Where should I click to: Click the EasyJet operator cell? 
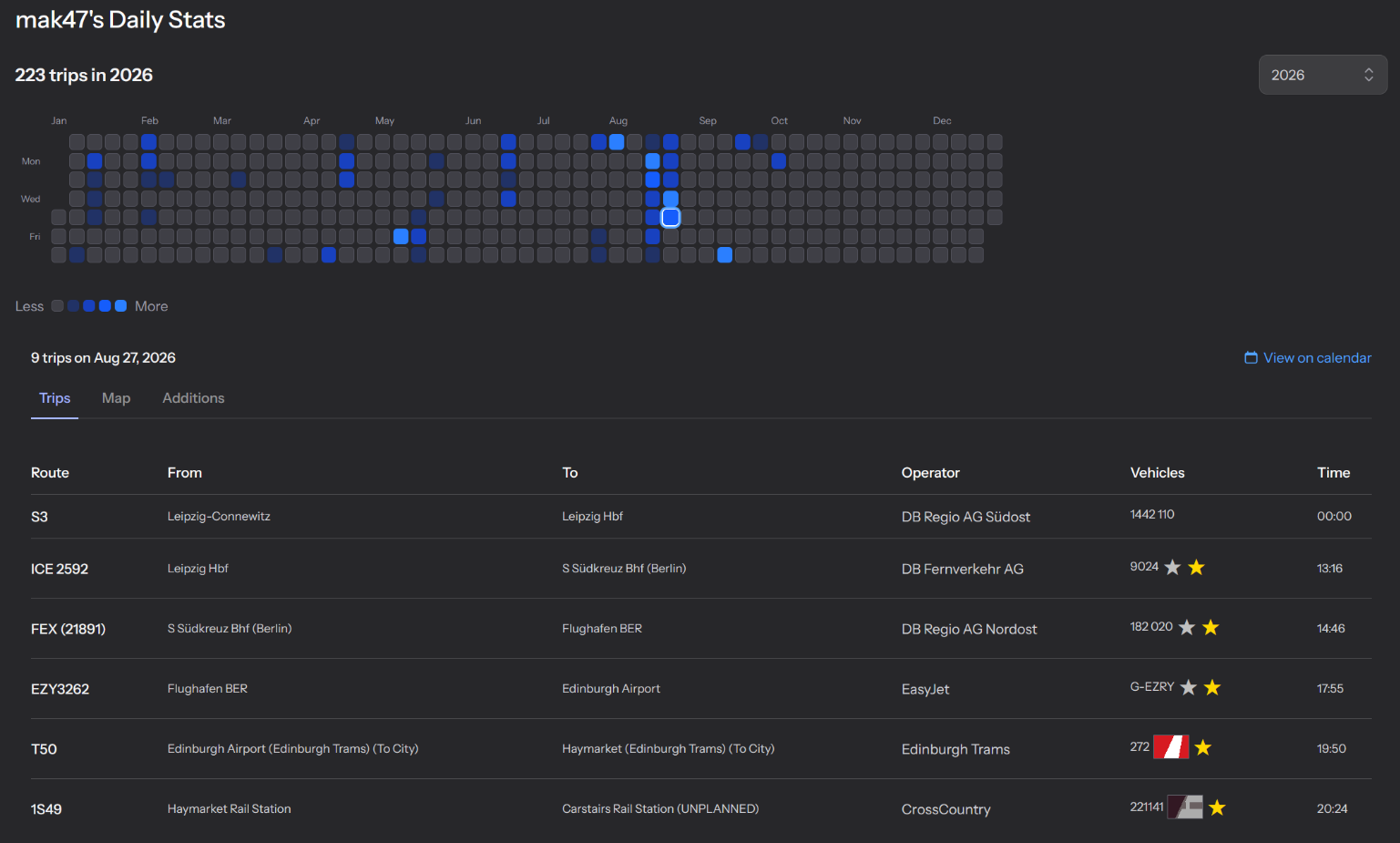point(925,689)
